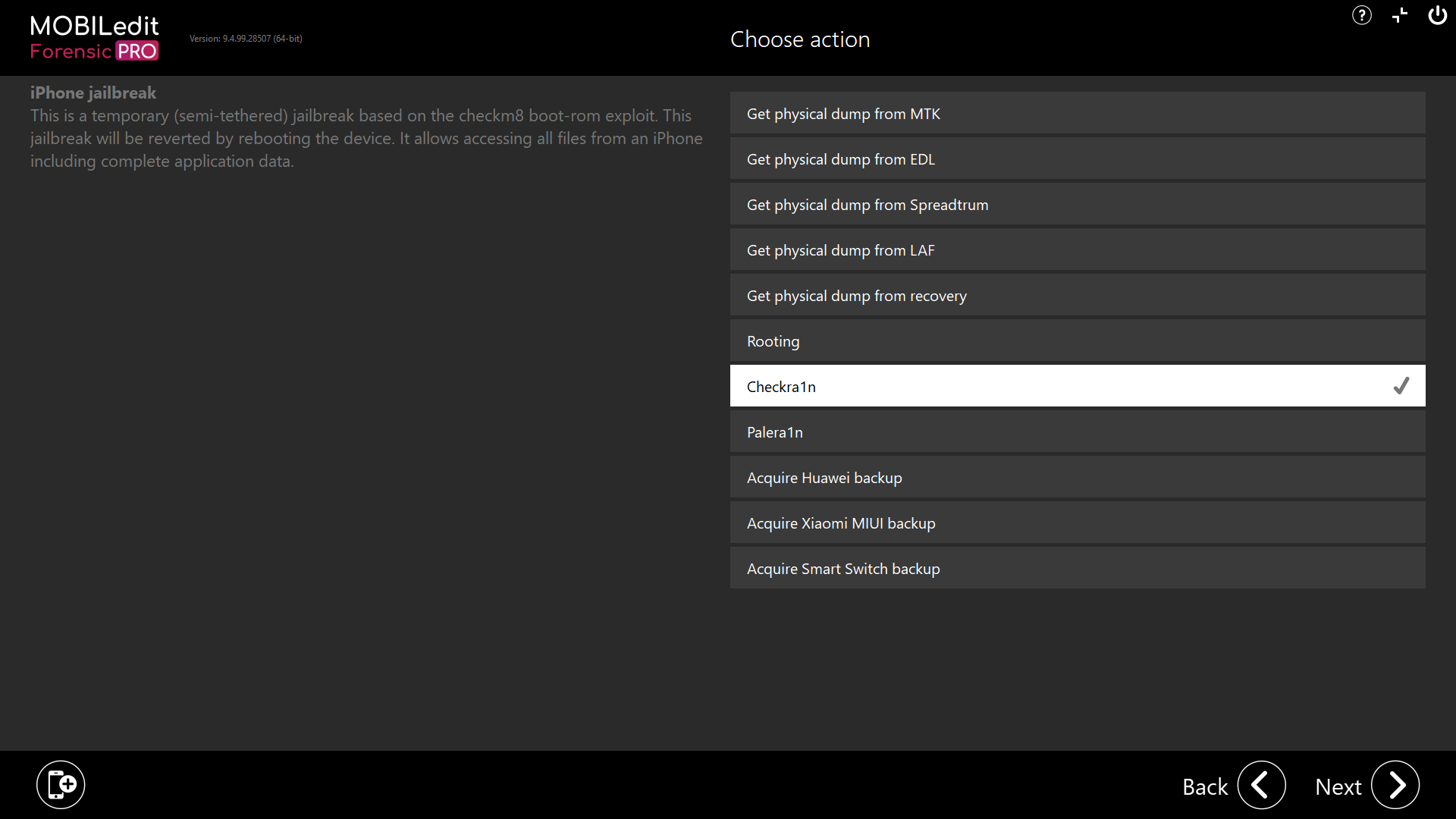
Task: Choose Get physical dump from Spreadtrum
Action: (x=1077, y=204)
